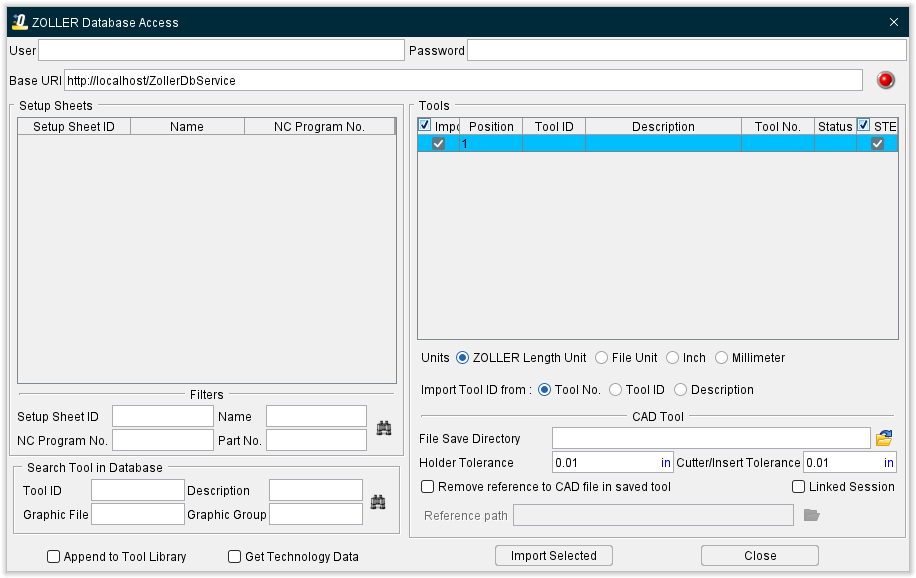The width and height of the screenshot is (916, 578).
Task: Sort tools by Status column header
Action: coord(835,126)
